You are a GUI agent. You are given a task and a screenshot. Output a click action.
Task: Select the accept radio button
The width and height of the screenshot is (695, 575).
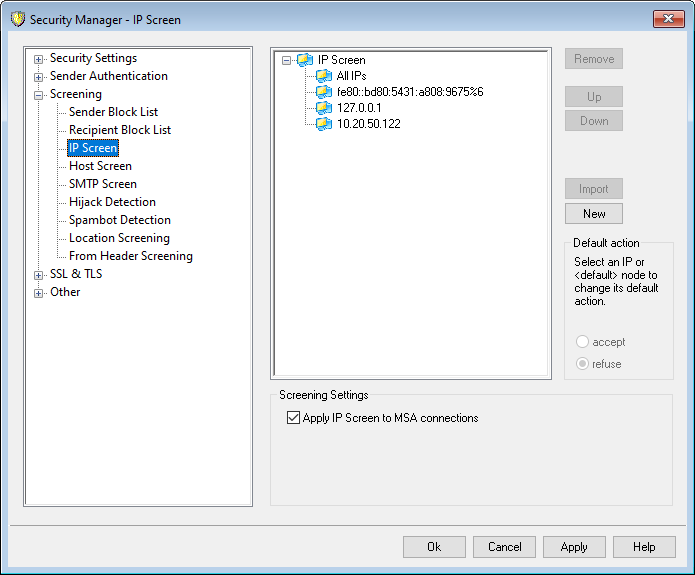coord(583,342)
